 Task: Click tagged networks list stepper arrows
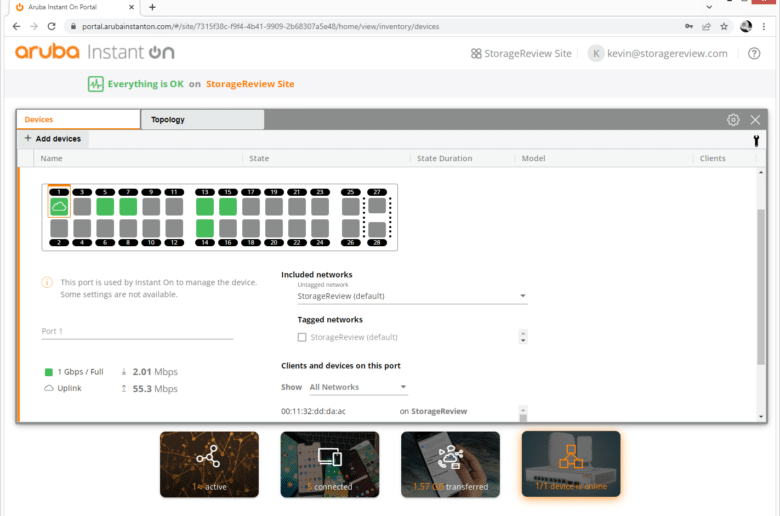pos(523,337)
